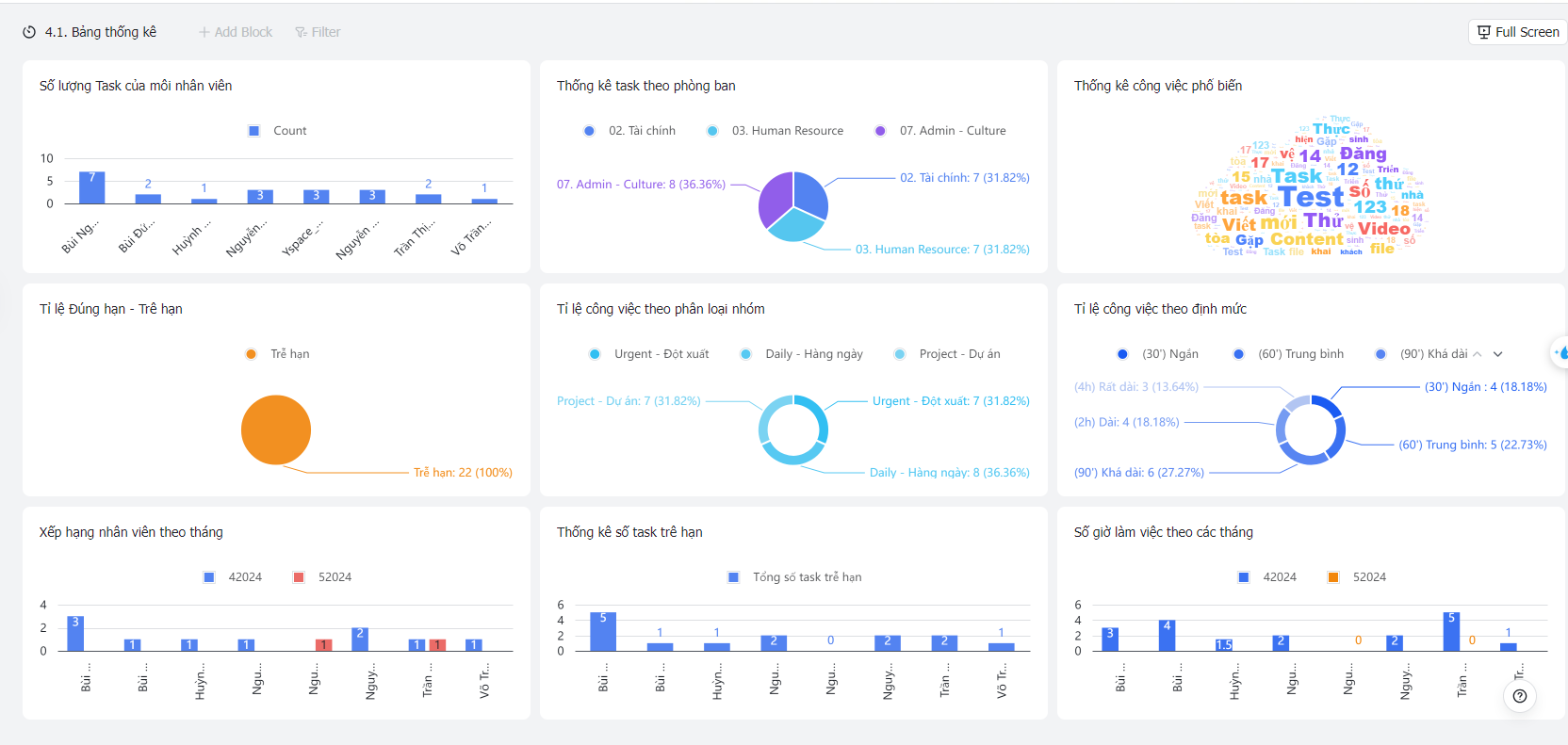Toggle (90') Khá dài legend item

(1421, 354)
